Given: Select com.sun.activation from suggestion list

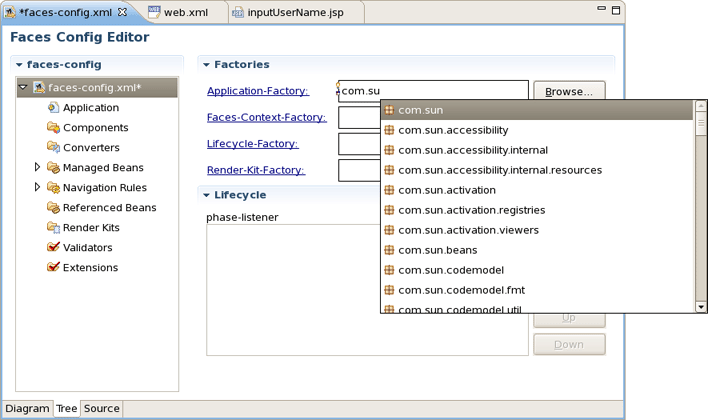Looking at the screenshot, I should [x=446, y=190].
